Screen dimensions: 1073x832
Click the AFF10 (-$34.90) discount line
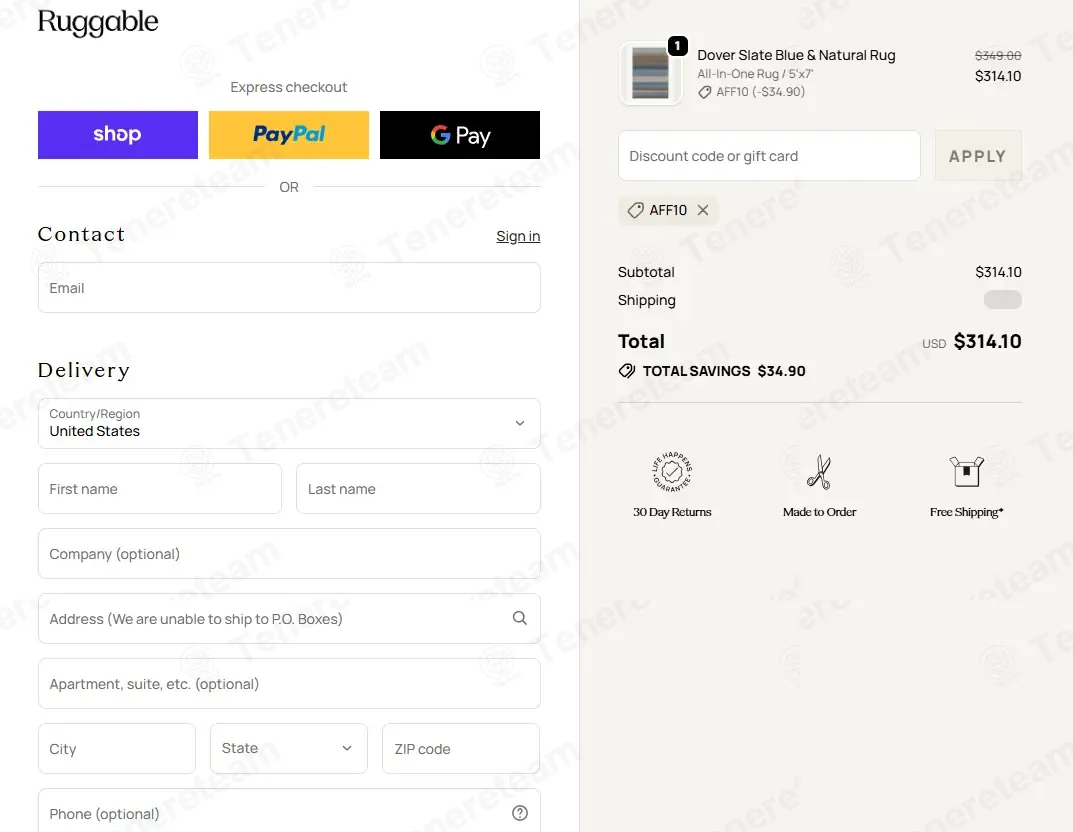tap(760, 92)
